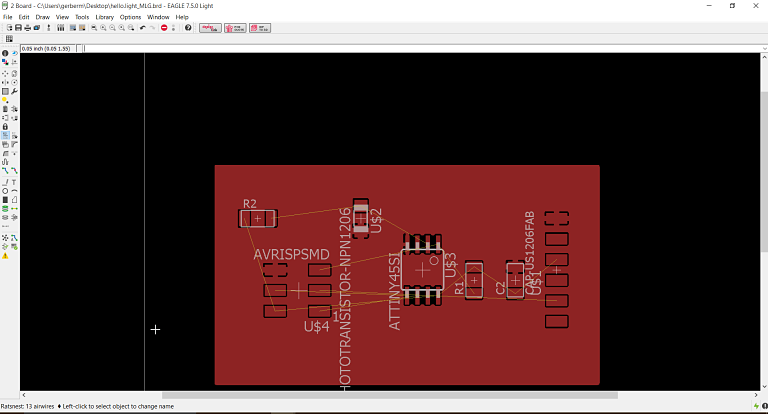
Task: Click the horizontal scrollbar right arrow
Action: pos(756,395)
